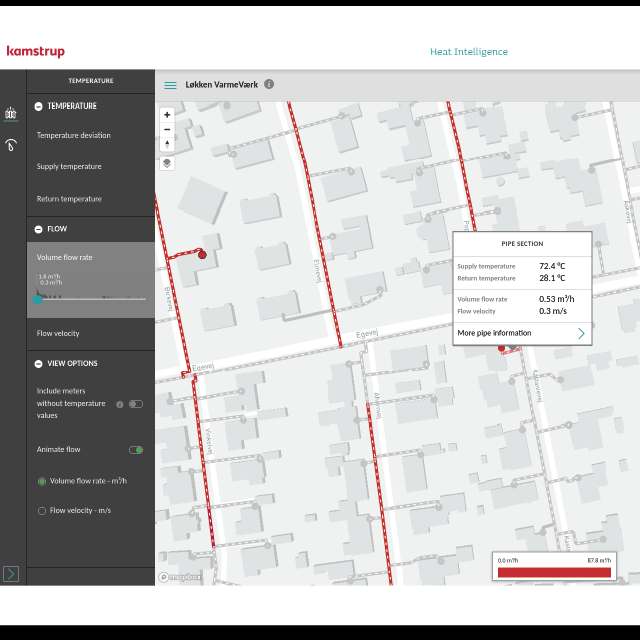Zoom out on the map
This screenshot has height=640, width=640.
click(167, 130)
